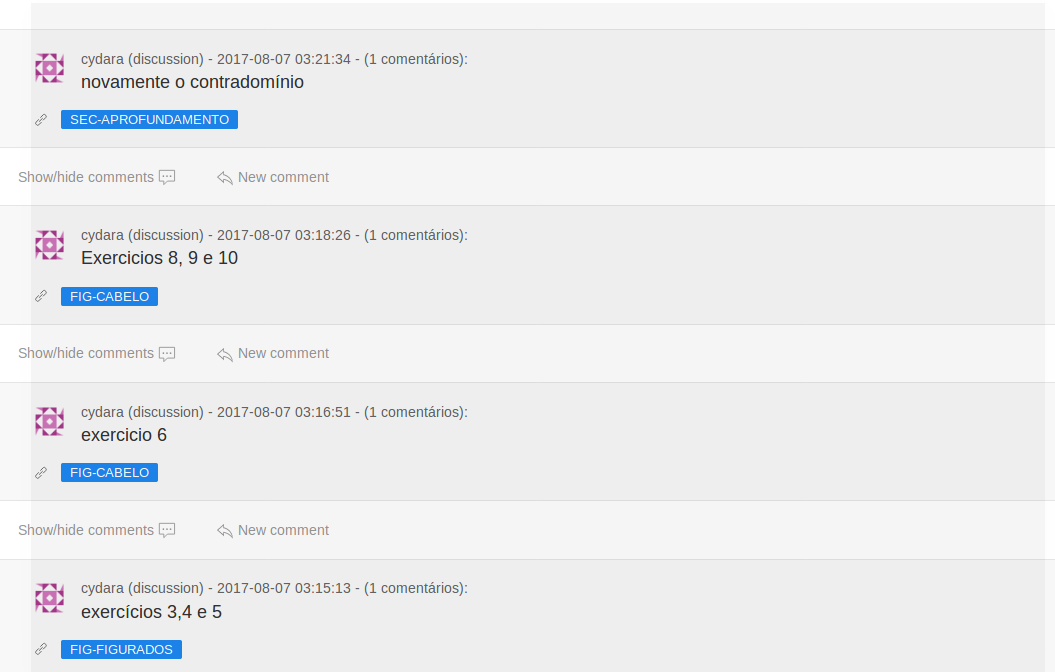Viewport: 1055px width, 672px height.
Task: Open the discussion titled 'novamente o contradomínio'
Action: point(192,82)
